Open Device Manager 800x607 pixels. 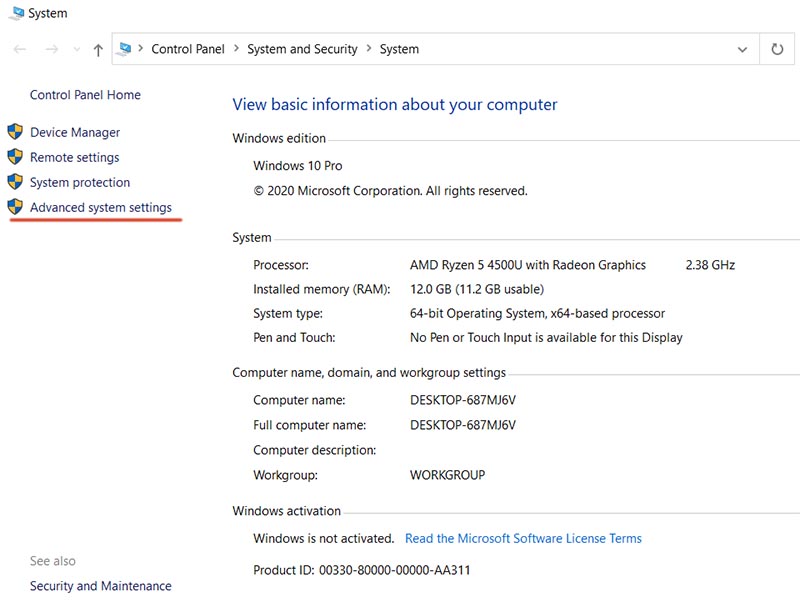coord(75,133)
